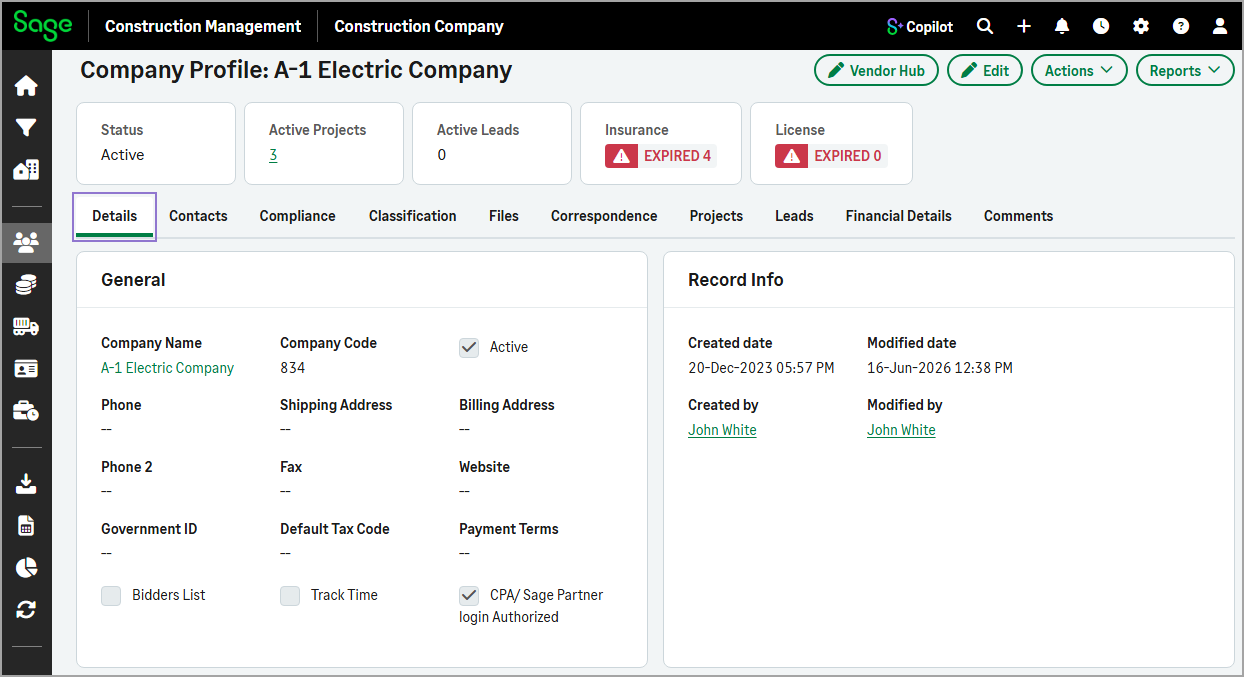Open the Active Projects count link
1244x677 pixels.
pos(273,155)
